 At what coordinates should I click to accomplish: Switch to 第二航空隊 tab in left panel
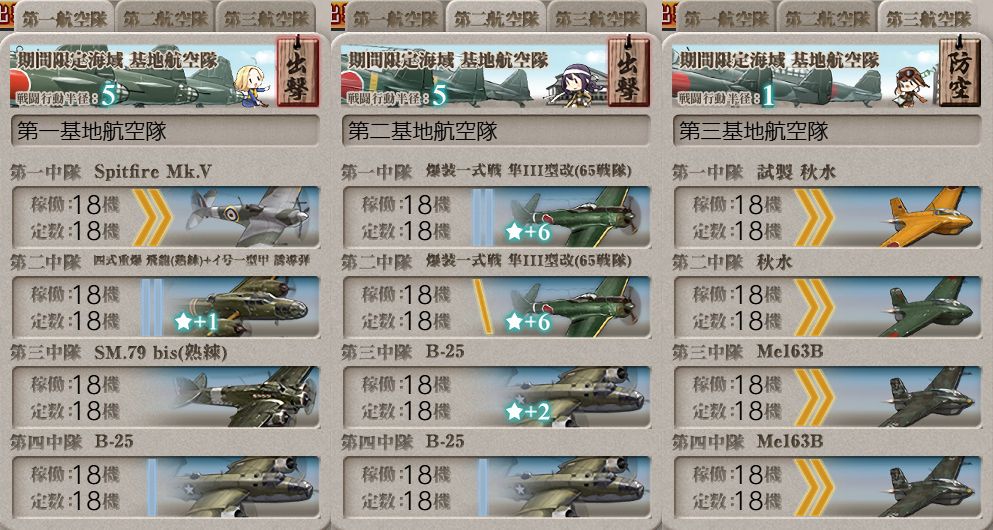click(163, 18)
